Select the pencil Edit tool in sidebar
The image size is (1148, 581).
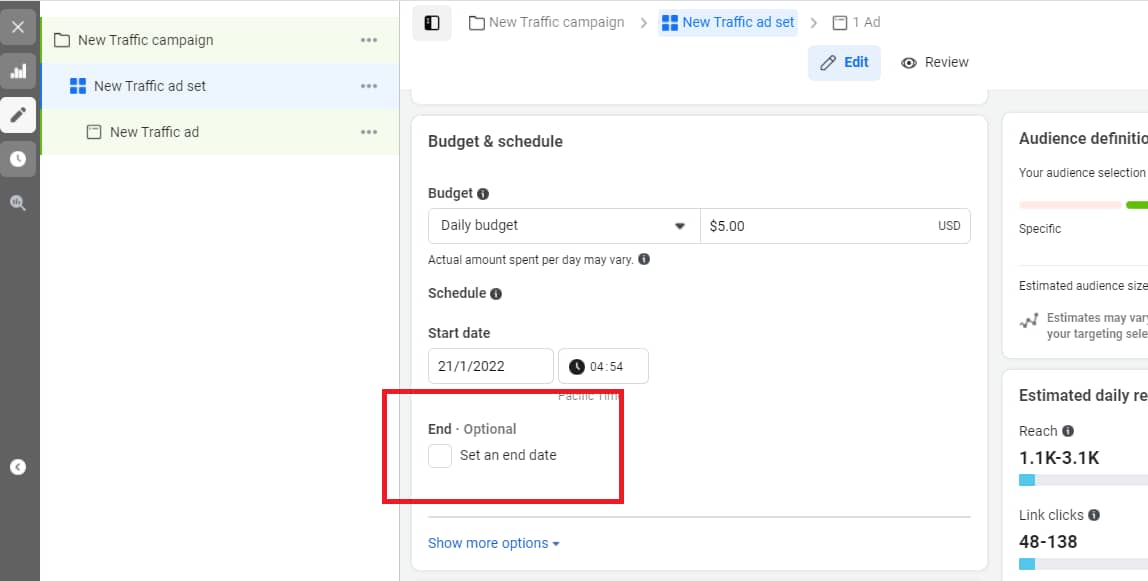17,115
